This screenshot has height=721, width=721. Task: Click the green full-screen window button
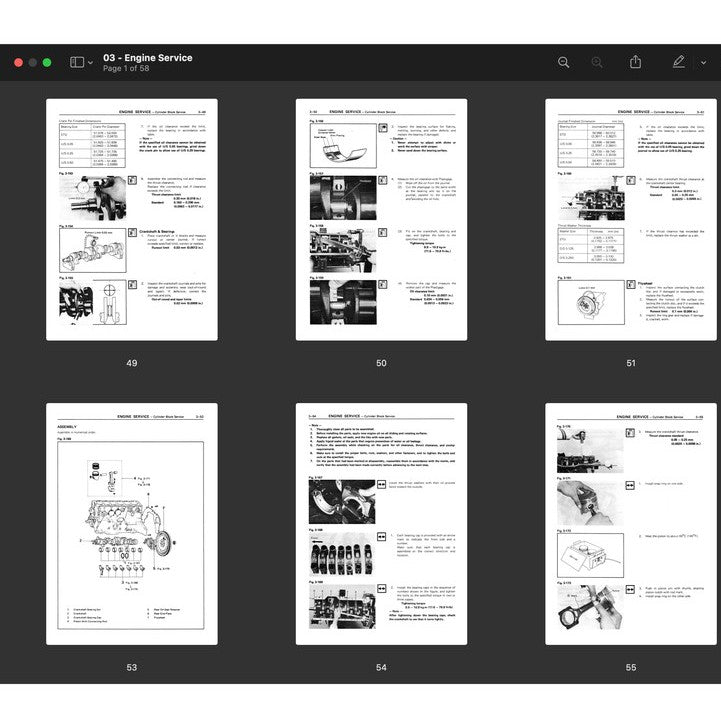47,62
